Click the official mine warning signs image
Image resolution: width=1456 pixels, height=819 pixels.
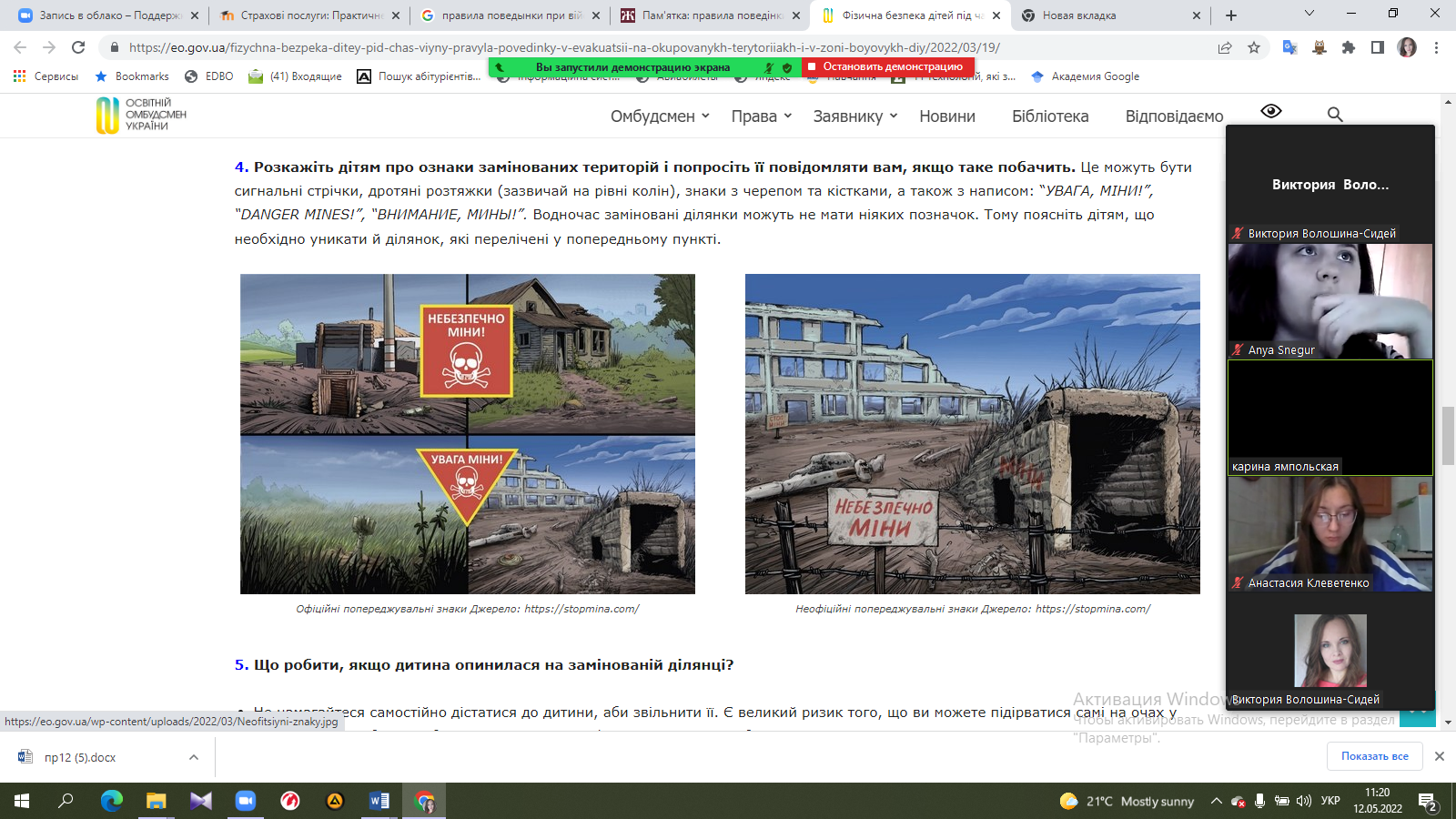468,434
